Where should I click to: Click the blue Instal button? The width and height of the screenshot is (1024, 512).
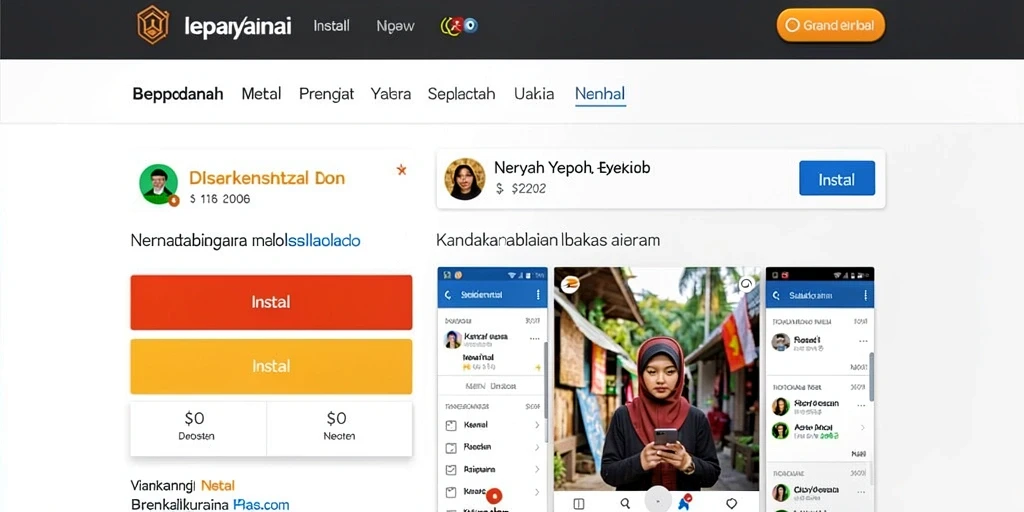pos(837,178)
